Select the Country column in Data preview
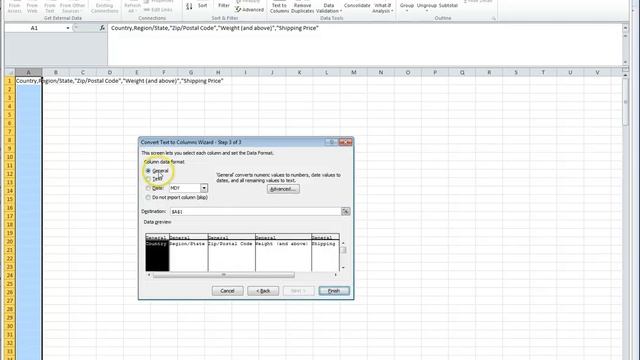640x360 pixels. point(157,254)
